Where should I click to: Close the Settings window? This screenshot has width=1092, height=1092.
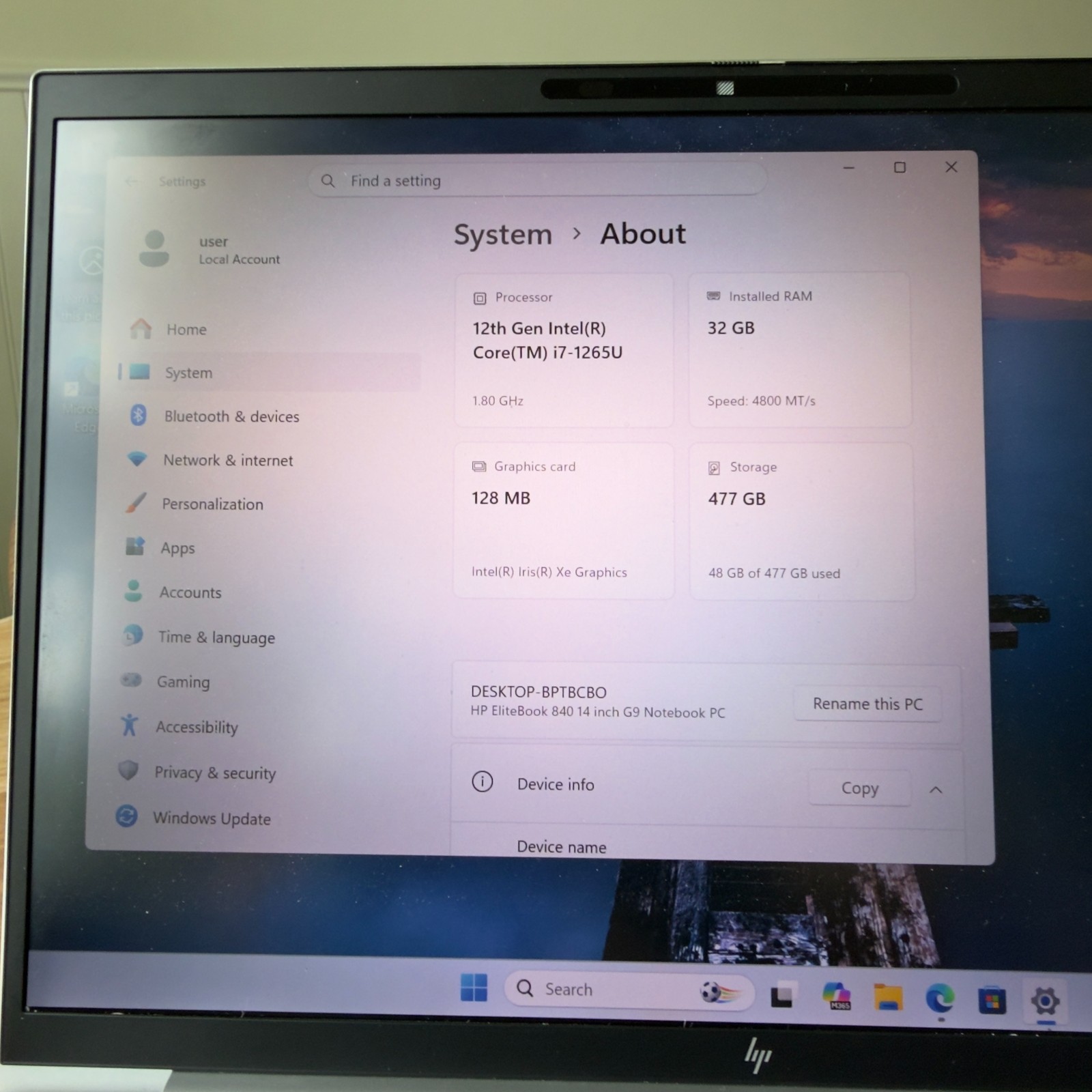tap(951, 167)
